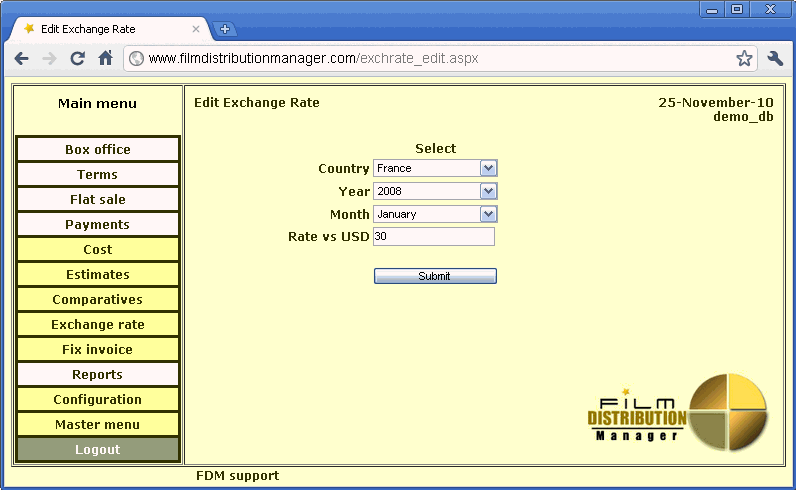
Task: Reload the page with the refresh icon
Action: (77, 59)
